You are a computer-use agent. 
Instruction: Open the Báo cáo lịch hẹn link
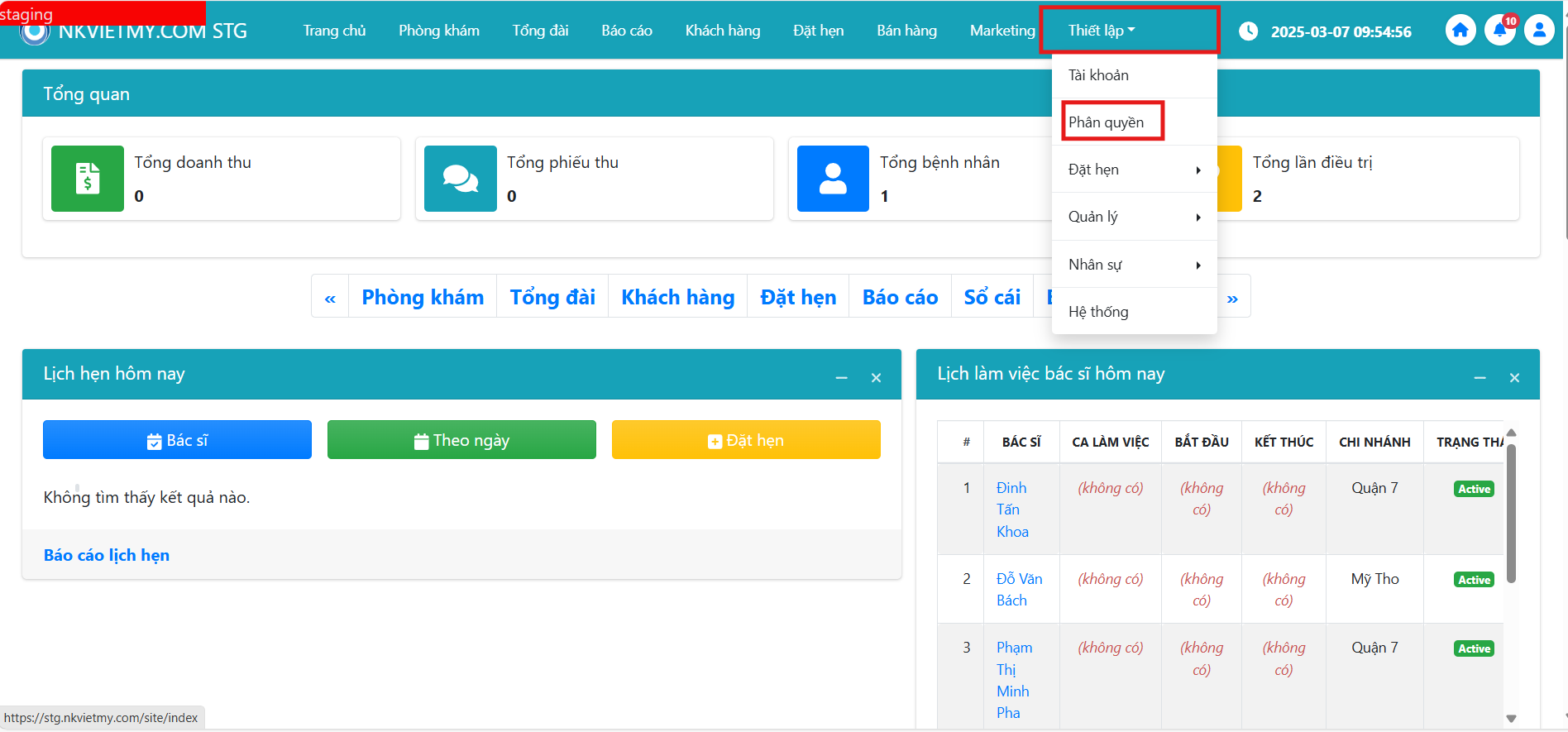pyautogui.click(x=107, y=555)
